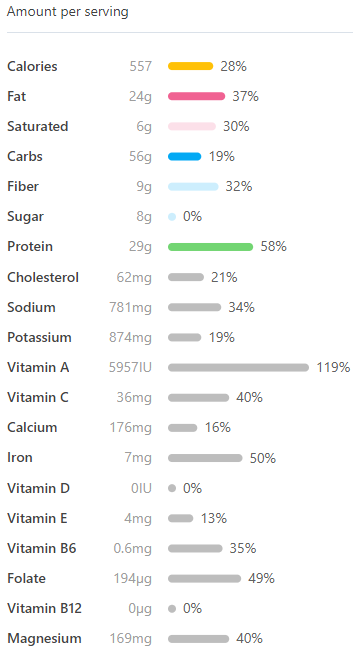Select the Folate row label
Image resolution: width=361 pixels, height=657 pixels.
(x=26, y=578)
